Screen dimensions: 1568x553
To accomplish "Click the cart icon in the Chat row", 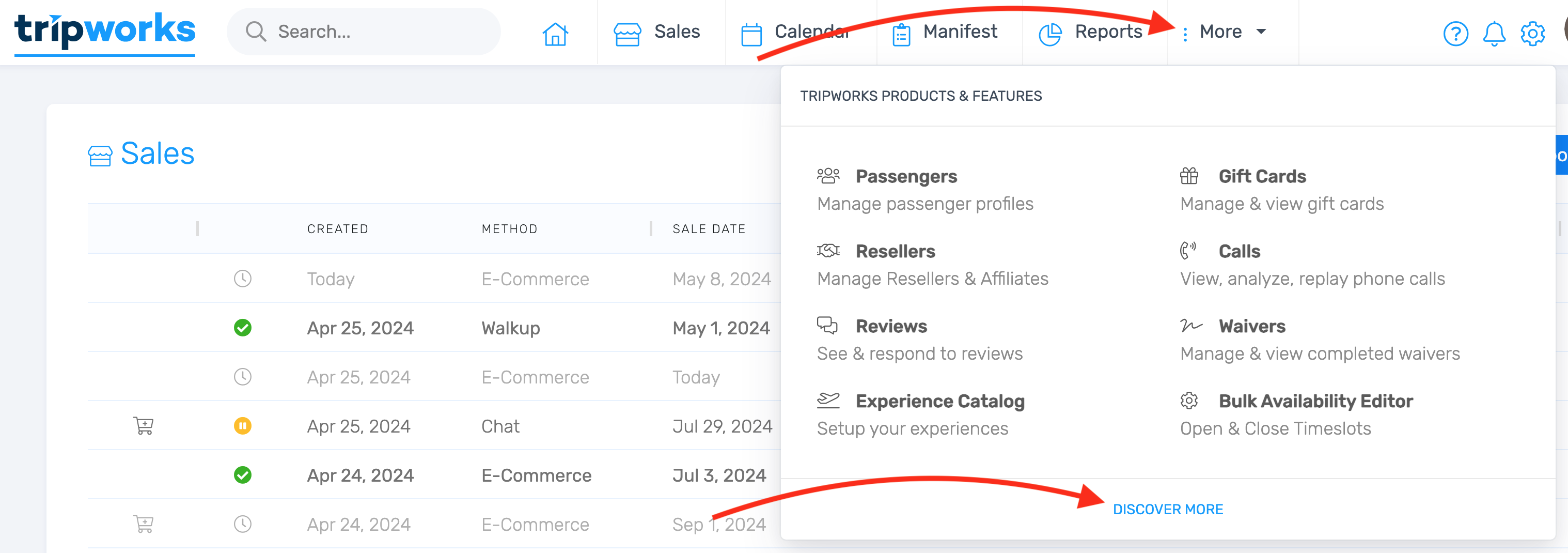I will point(143,426).
